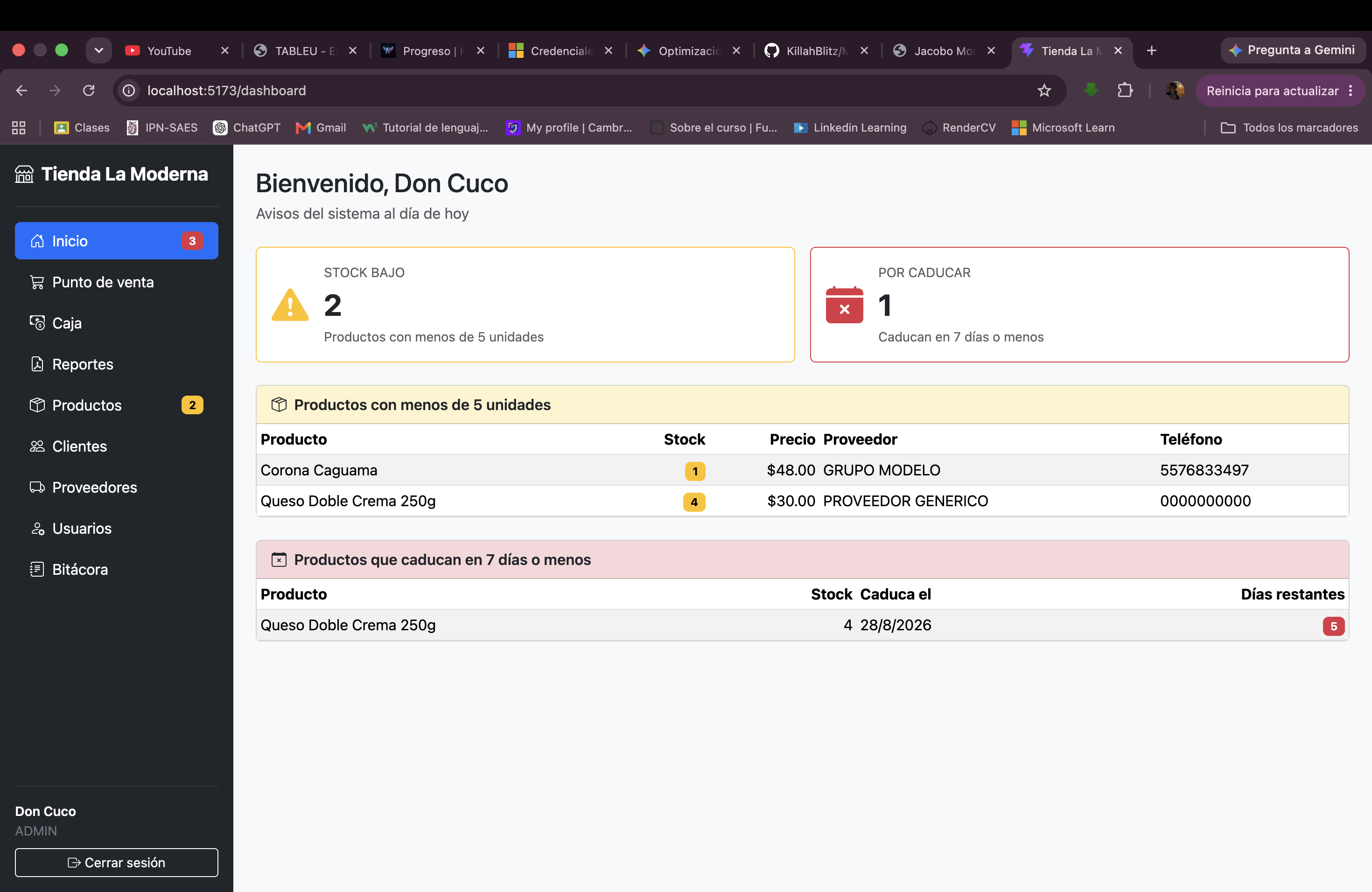This screenshot has height=892, width=1372.
Task: Open the ChatGPT bookmark
Action: [247, 127]
